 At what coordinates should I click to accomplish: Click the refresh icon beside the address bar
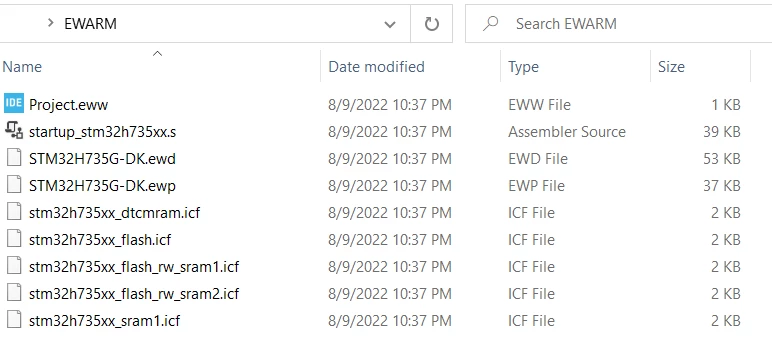pos(431,24)
